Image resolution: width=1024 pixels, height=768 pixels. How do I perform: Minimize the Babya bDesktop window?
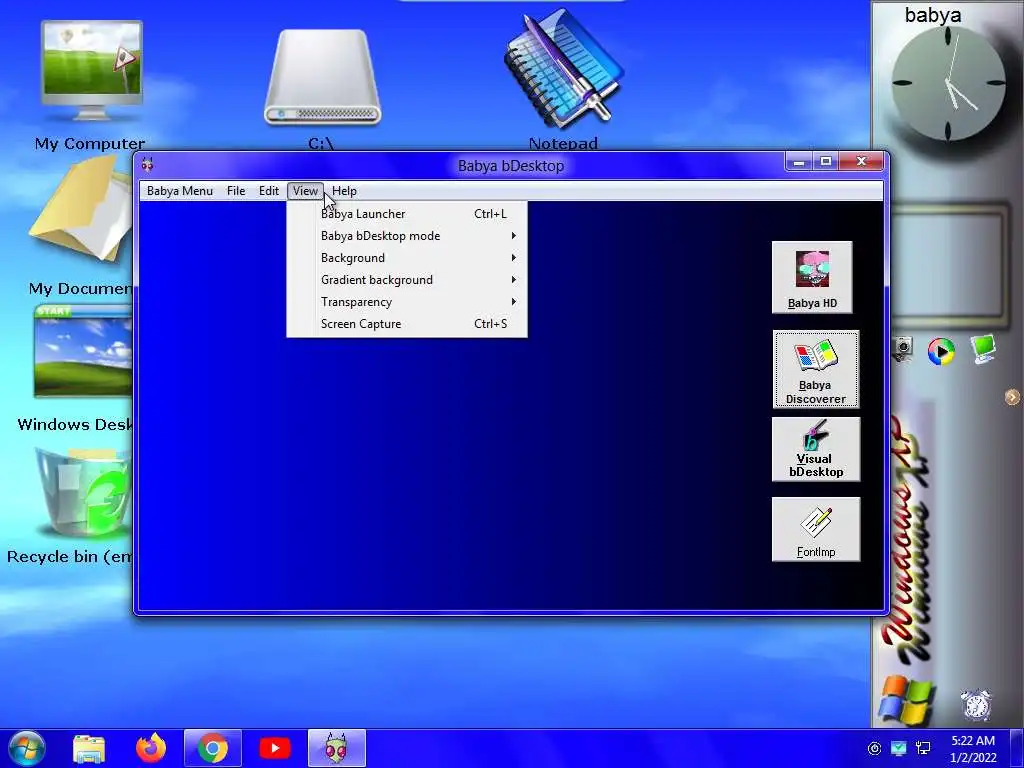pos(799,161)
